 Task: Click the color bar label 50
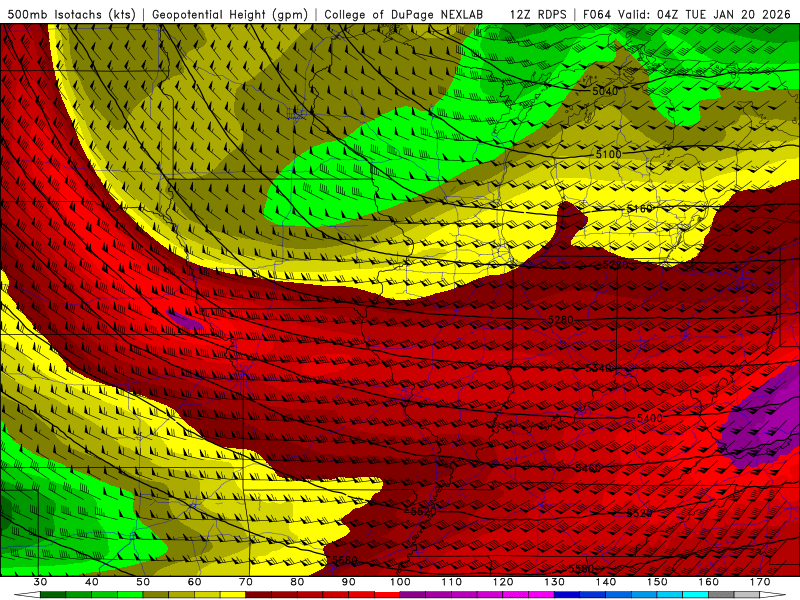[x=143, y=582]
